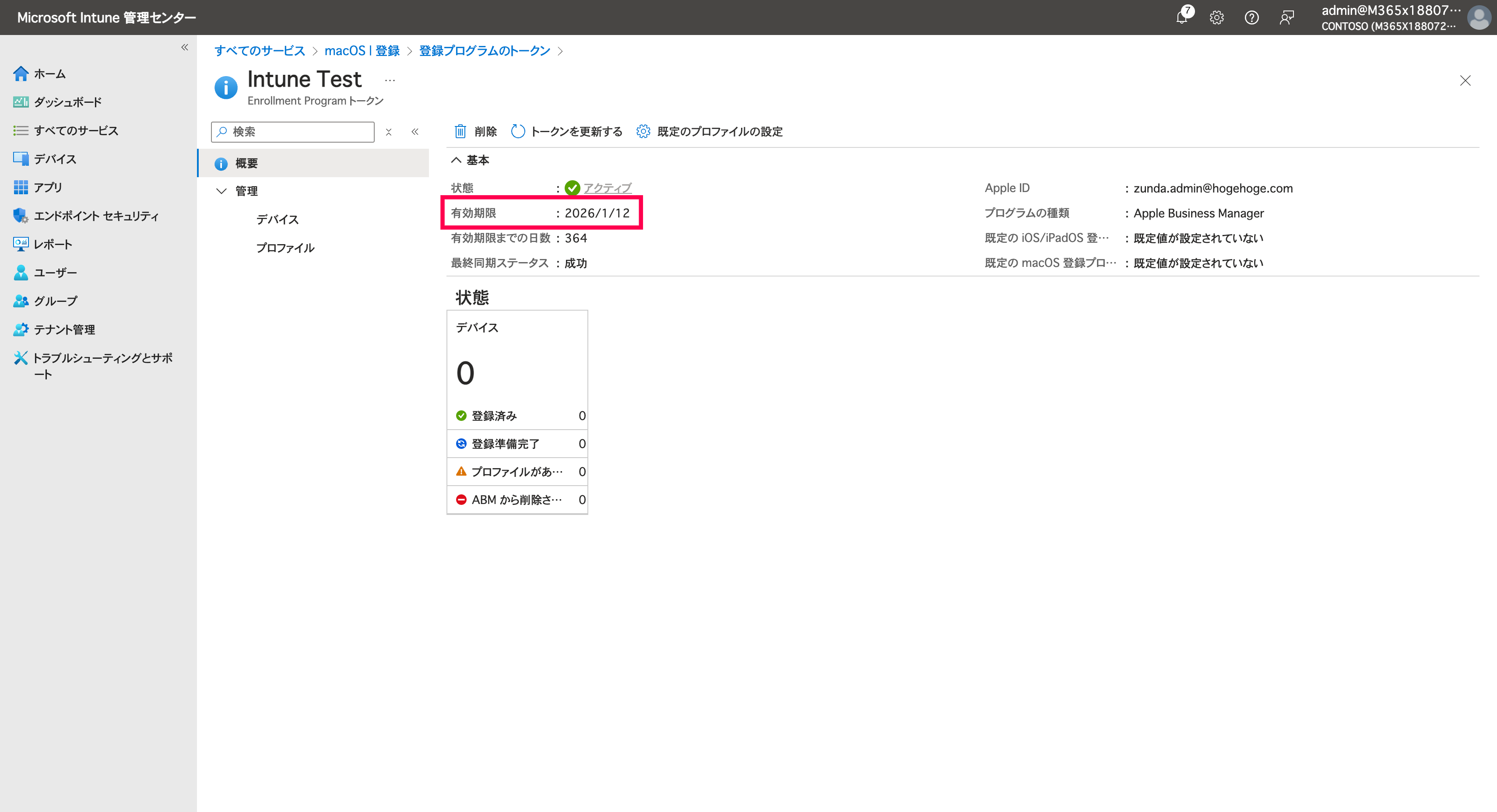Open the account avatar menu
1497x812 pixels.
click(1479, 17)
